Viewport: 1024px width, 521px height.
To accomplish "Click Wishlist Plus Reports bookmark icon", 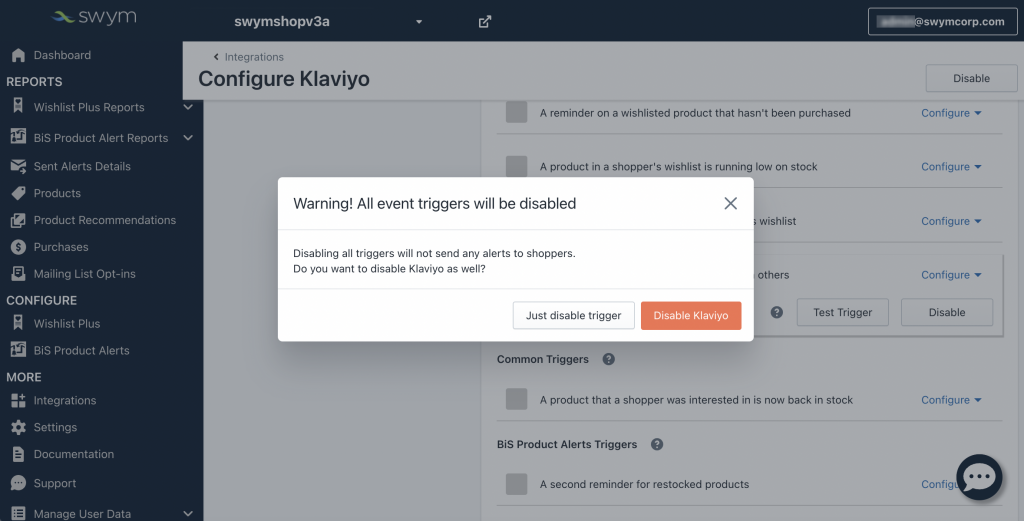I will pyautogui.click(x=18, y=106).
